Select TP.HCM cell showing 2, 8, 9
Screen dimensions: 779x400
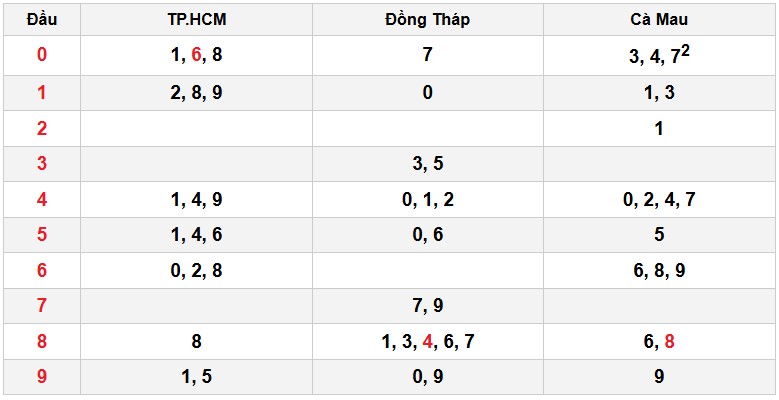point(196,93)
